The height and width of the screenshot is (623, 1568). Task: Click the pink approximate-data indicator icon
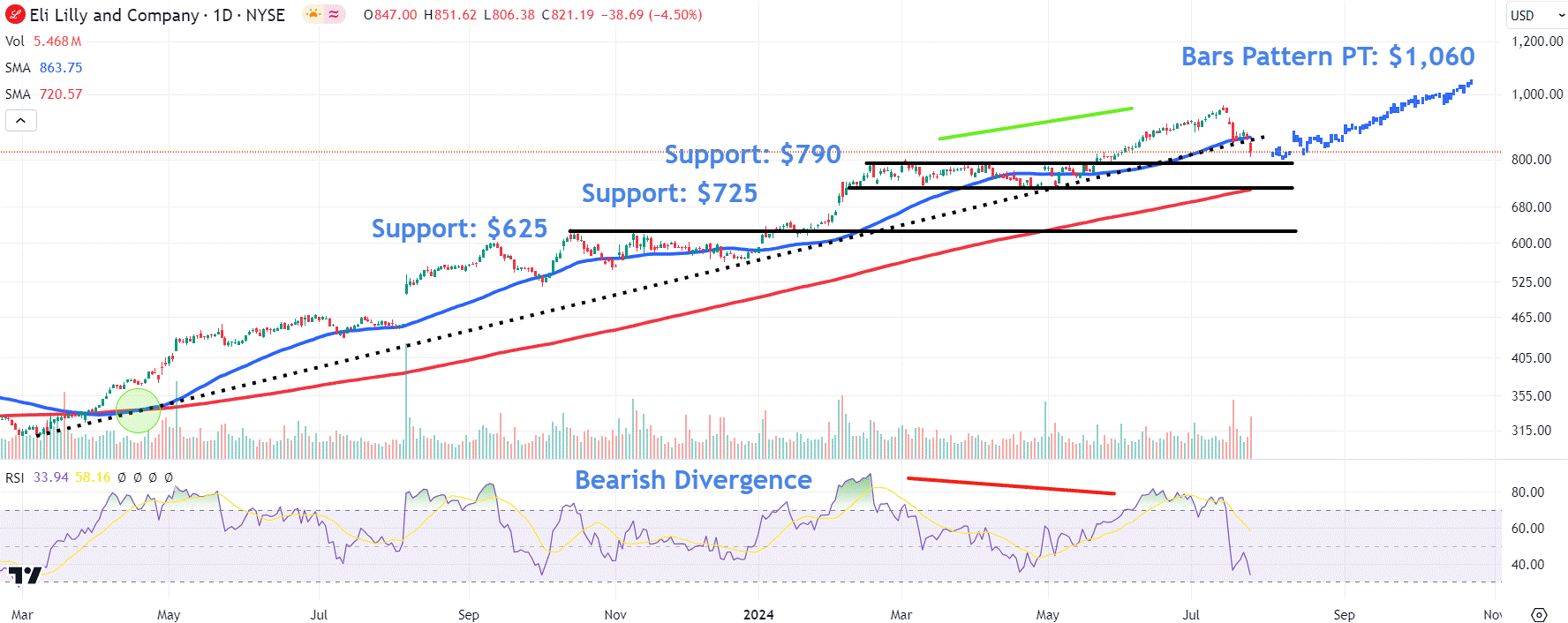pyautogui.click(x=335, y=14)
